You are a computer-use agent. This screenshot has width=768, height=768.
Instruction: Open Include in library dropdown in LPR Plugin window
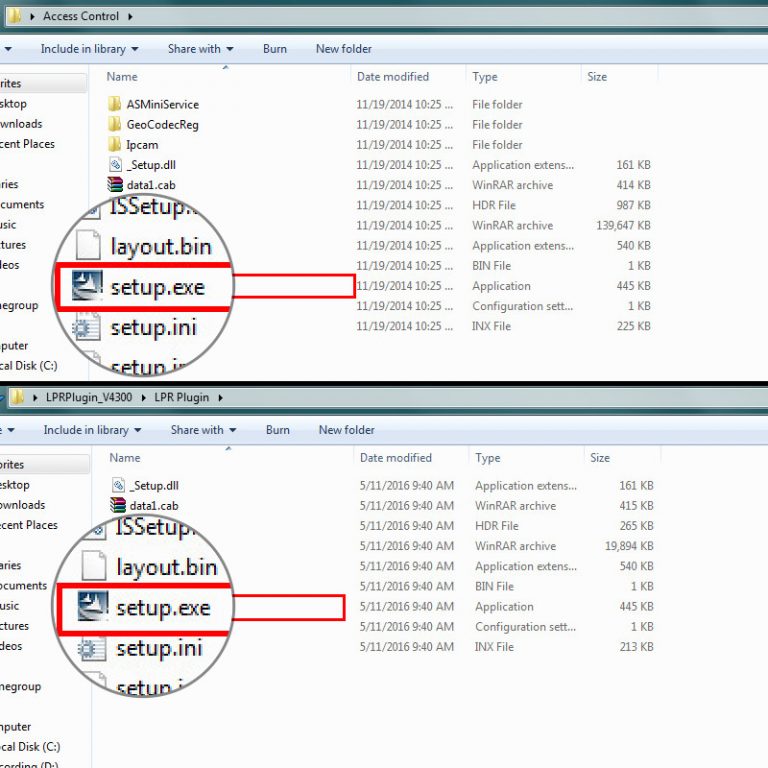pos(92,430)
